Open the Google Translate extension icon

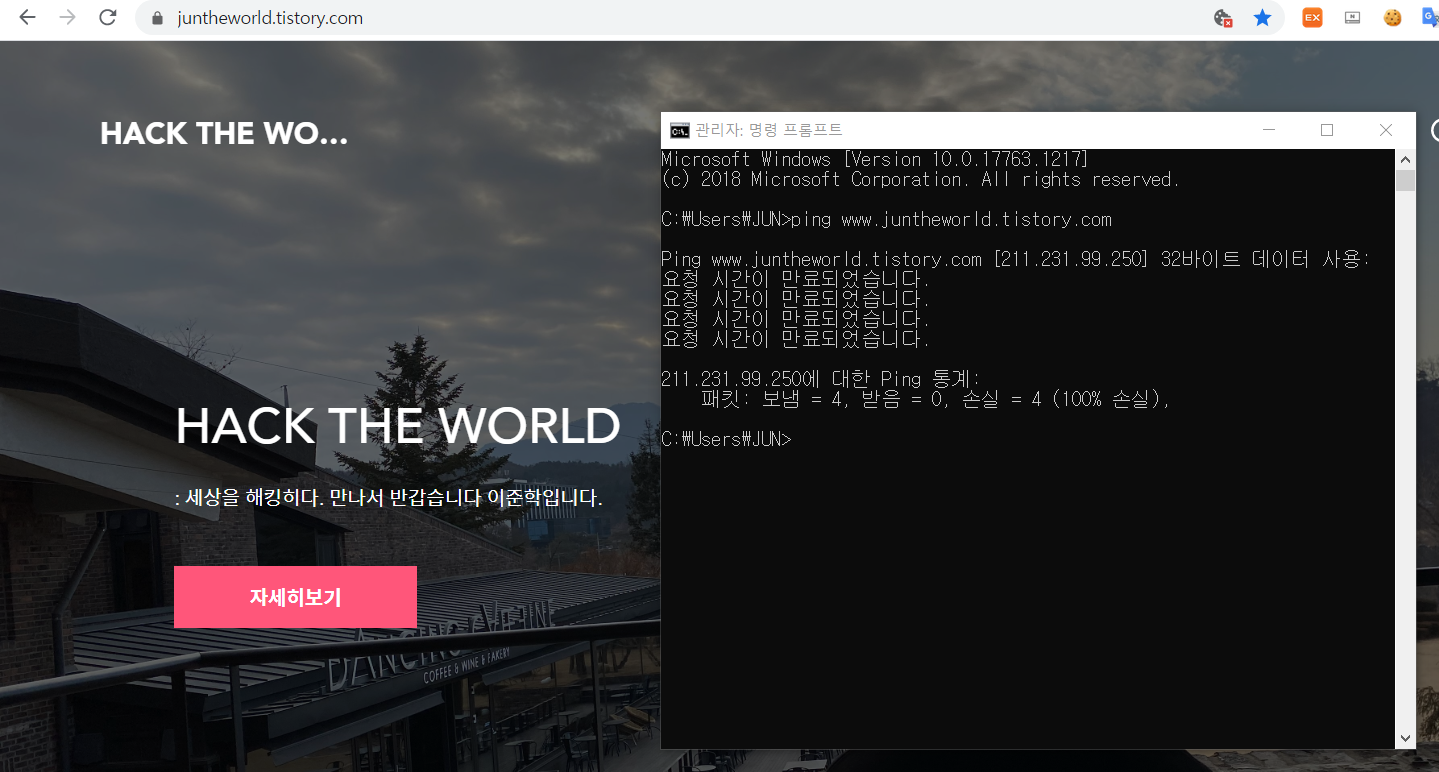point(1431,17)
